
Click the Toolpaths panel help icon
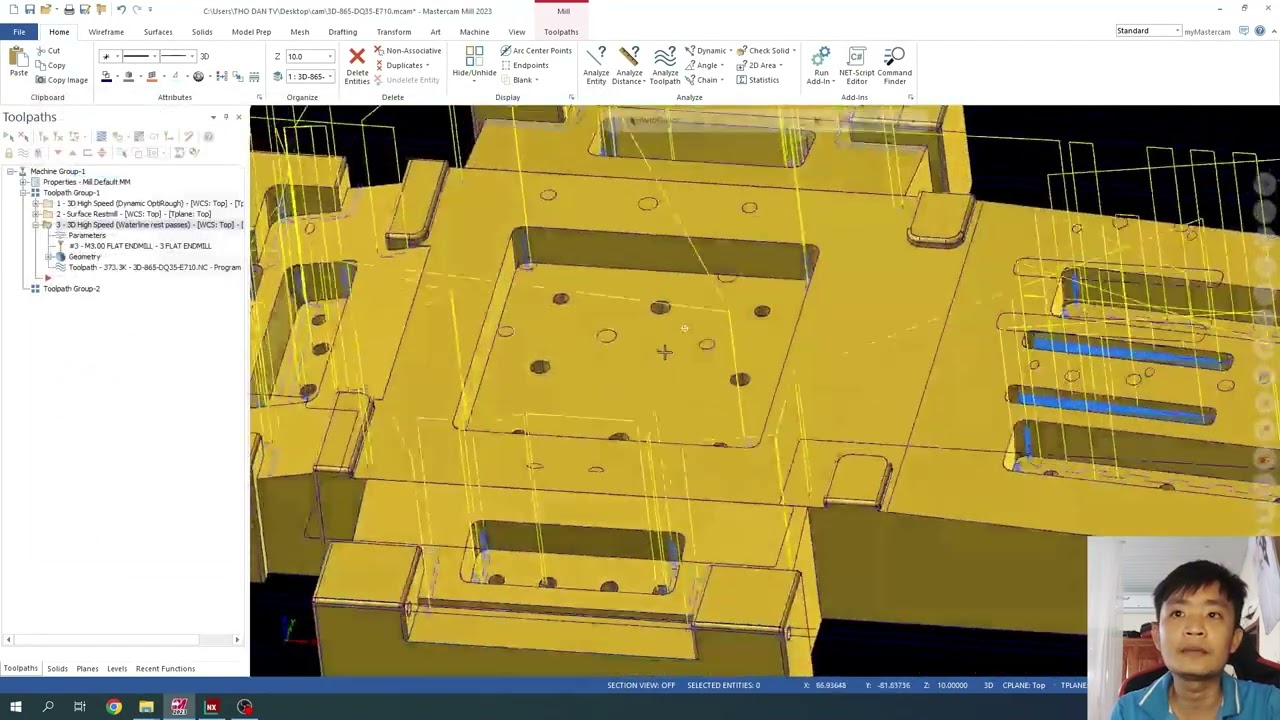208,136
